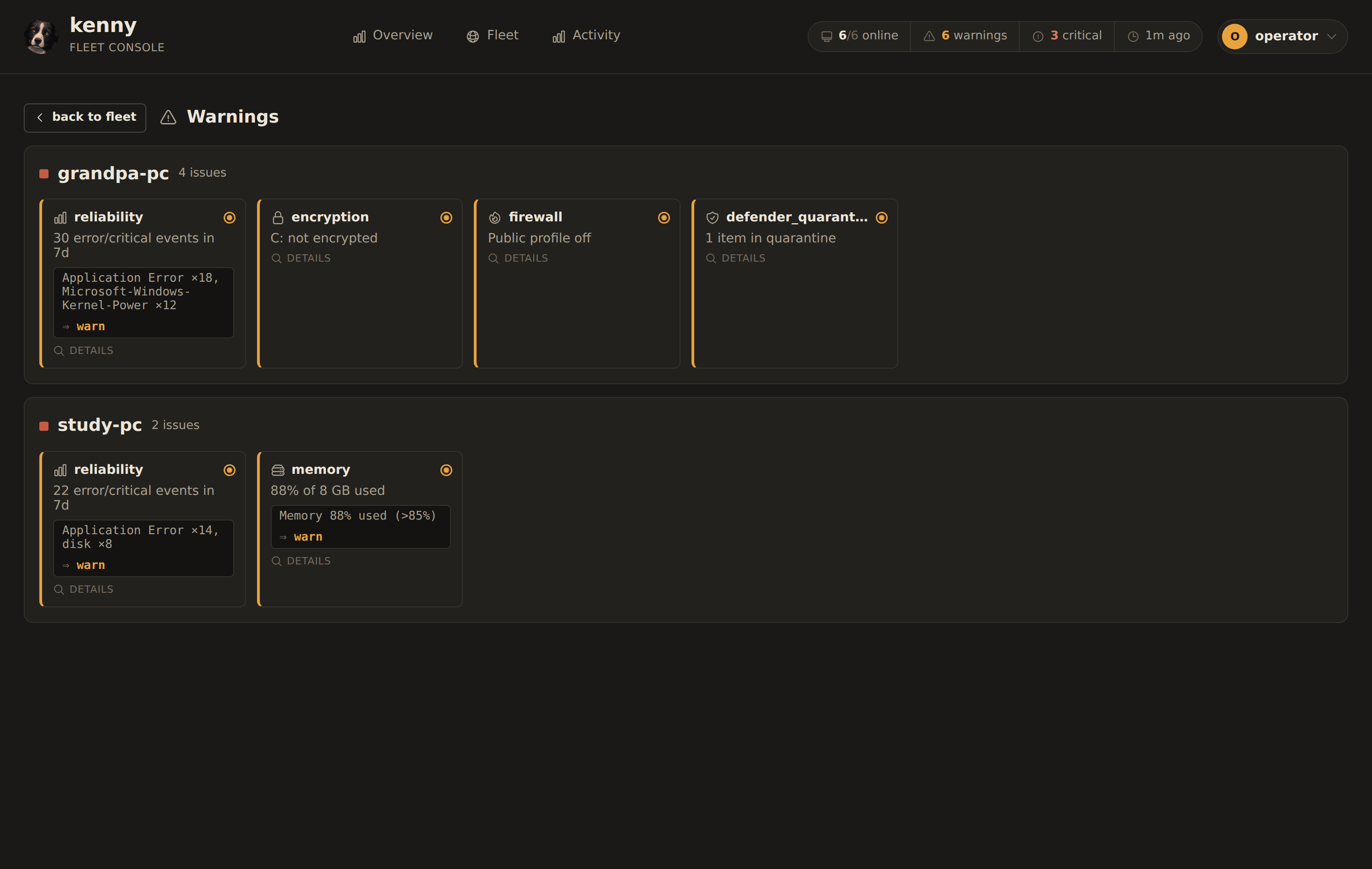Screen dimensions: 1372x869
Task: Click the orange operator avatar circle
Action: [x=1235, y=37]
